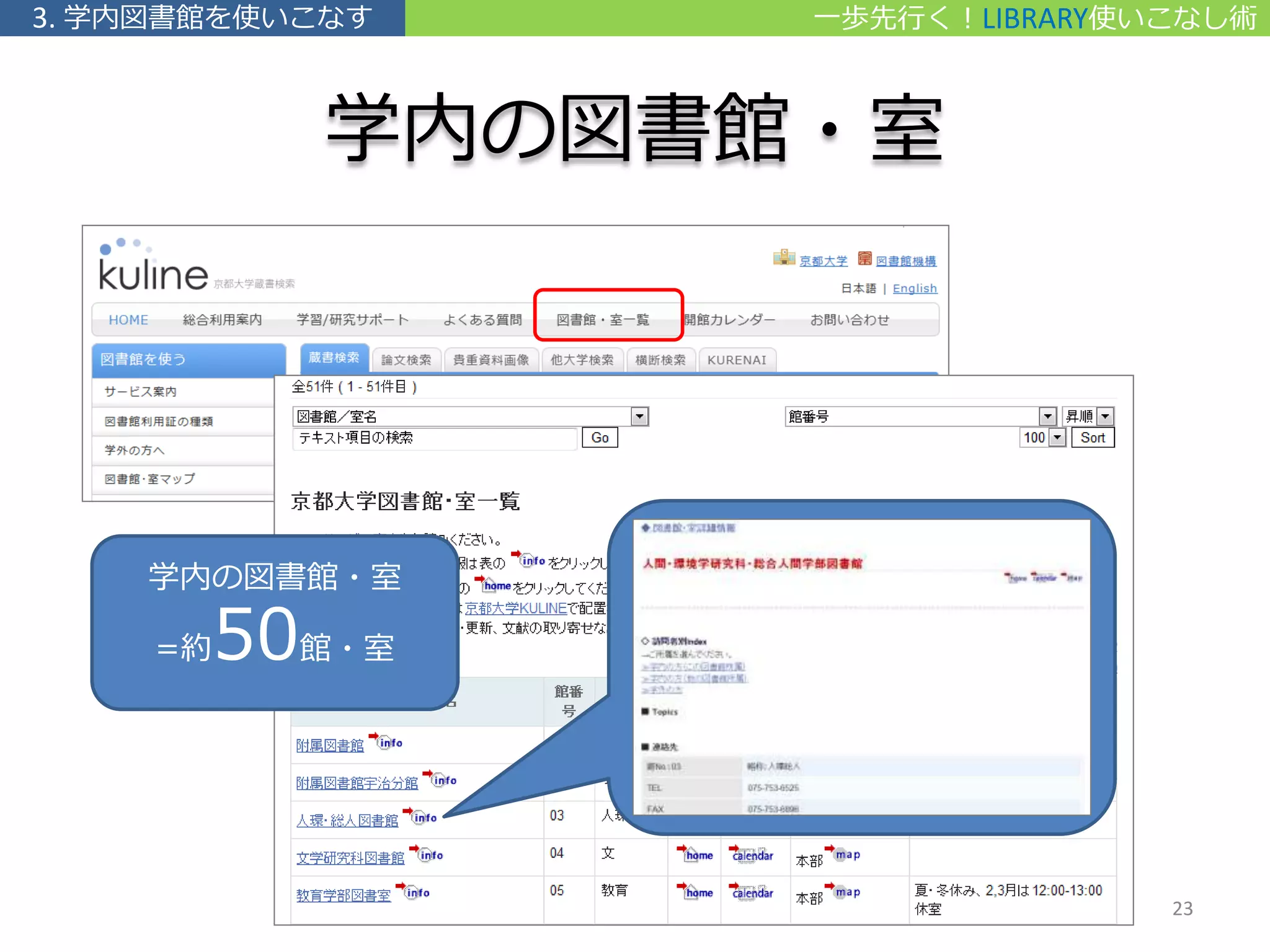1270x952 pixels.
Task: Switch to the 論文検索 tab
Action: [x=406, y=360]
